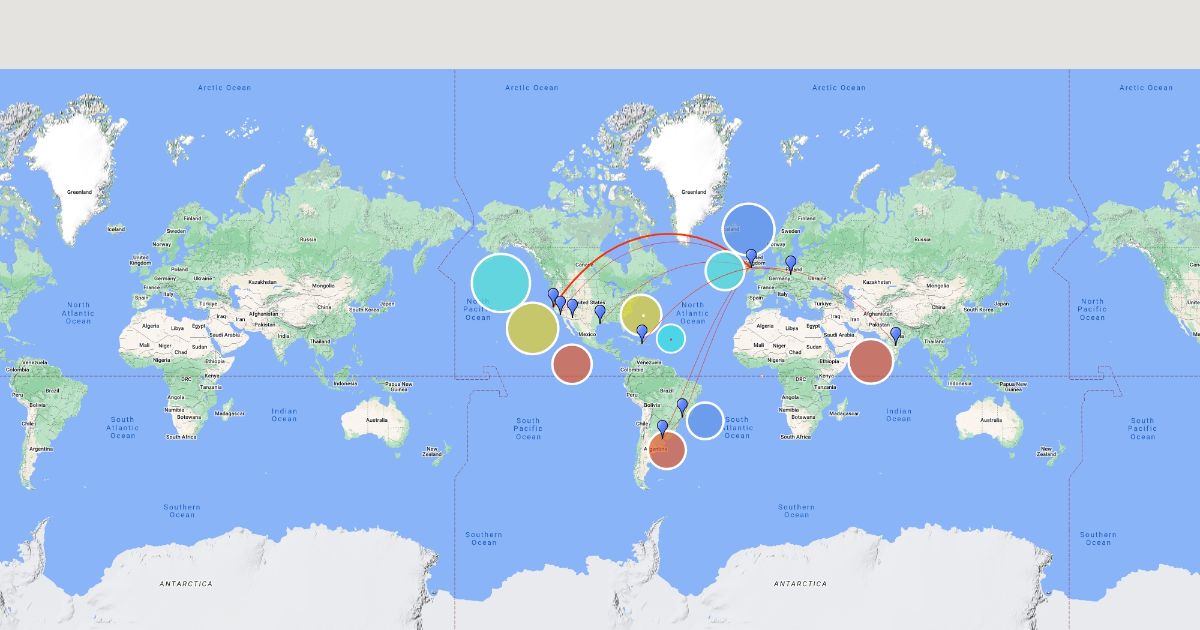This screenshot has width=1200, height=630.
Task: Select the large blue circle over Iceland and Norway
Action: (x=749, y=229)
